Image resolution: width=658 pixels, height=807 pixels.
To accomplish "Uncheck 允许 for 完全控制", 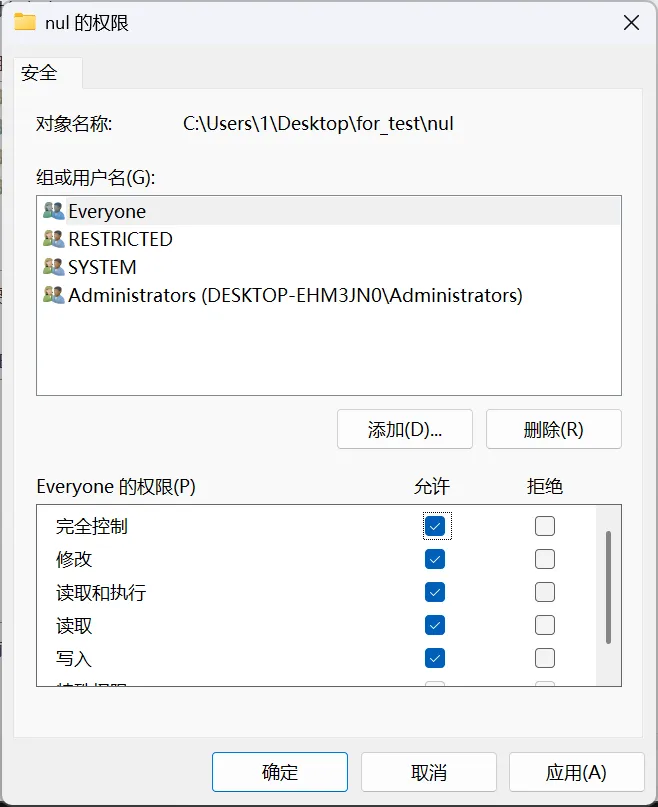I will click(435, 525).
